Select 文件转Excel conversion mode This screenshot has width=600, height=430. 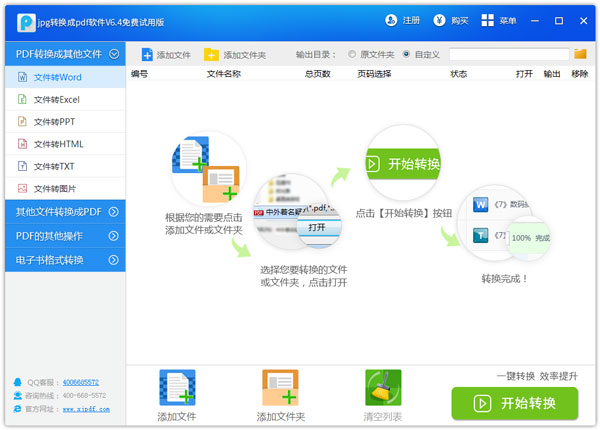coord(65,99)
